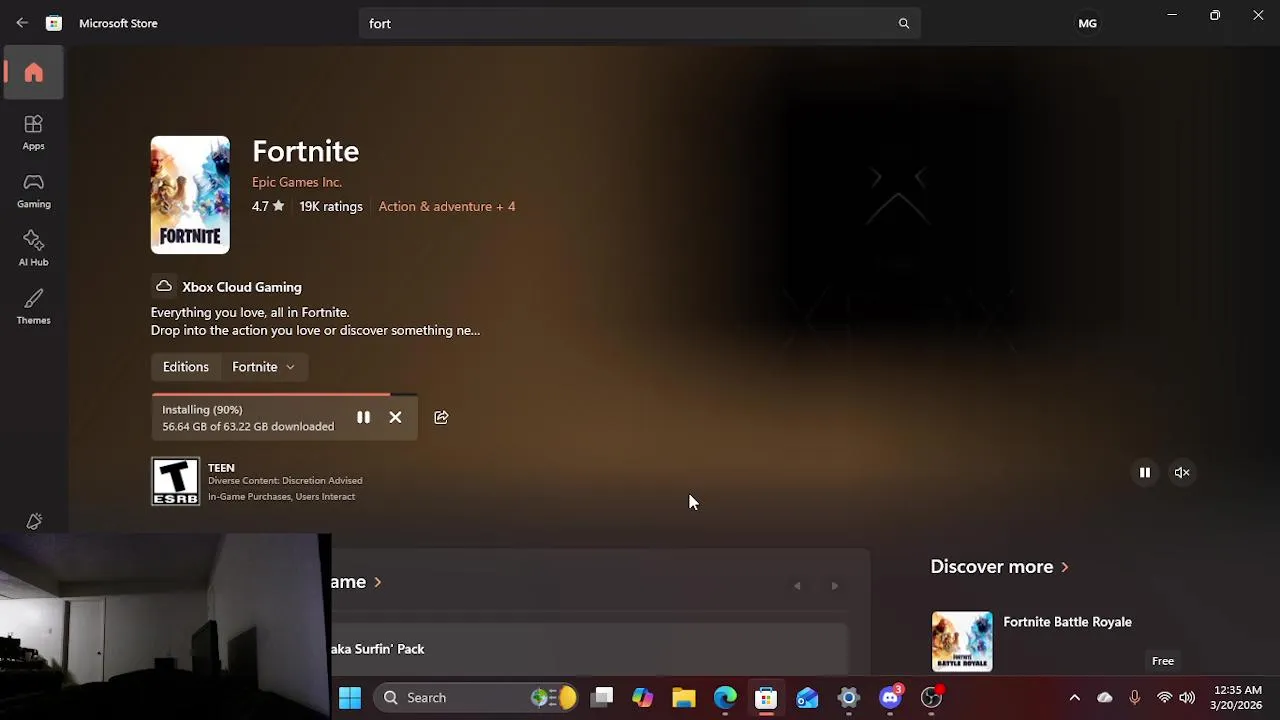The width and height of the screenshot is (1280, 720).
Task: Launch Copilot from the taskbar
Action: pyautogui.click(x=642, y=697)
